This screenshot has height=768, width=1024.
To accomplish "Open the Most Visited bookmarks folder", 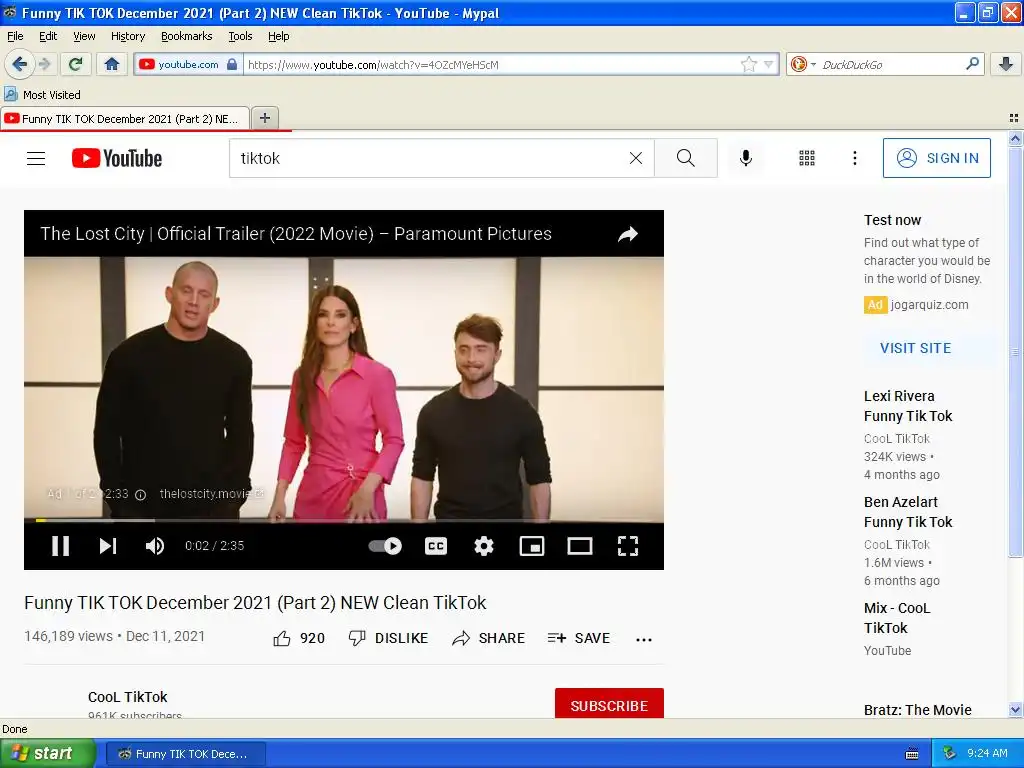I will 43,95.
